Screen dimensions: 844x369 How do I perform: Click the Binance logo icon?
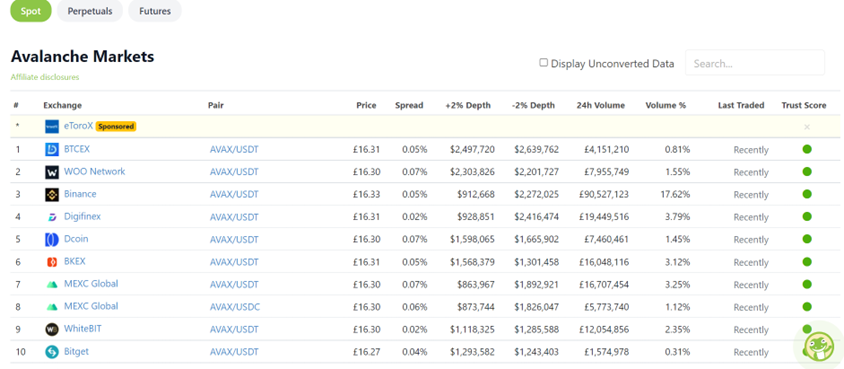point(52,195)
